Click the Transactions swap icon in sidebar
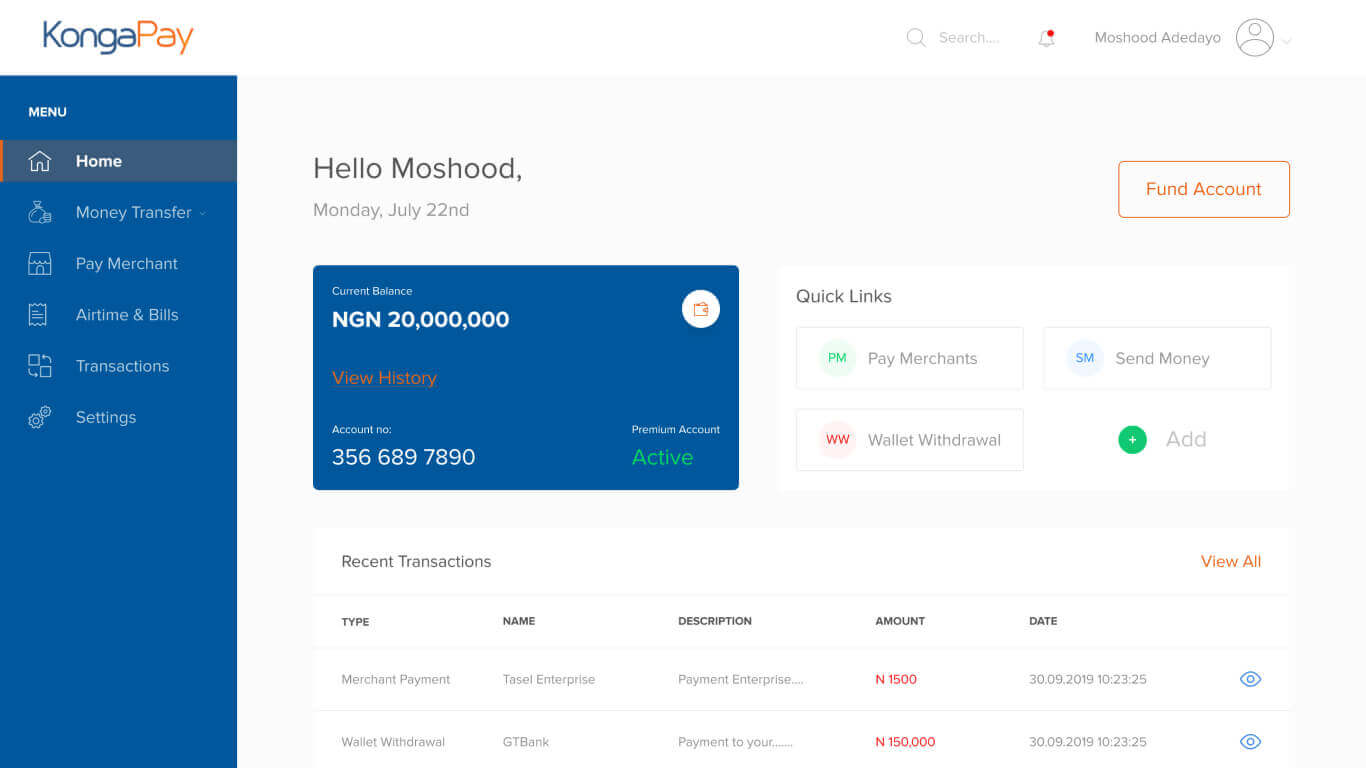This screenshot has height=768, width=1366. (39, 366)
